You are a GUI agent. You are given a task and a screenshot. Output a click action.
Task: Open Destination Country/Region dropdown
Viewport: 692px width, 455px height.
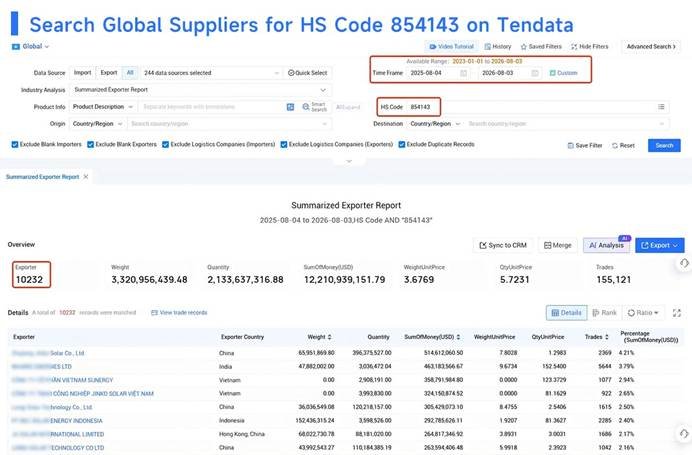(x=435, y=124)
